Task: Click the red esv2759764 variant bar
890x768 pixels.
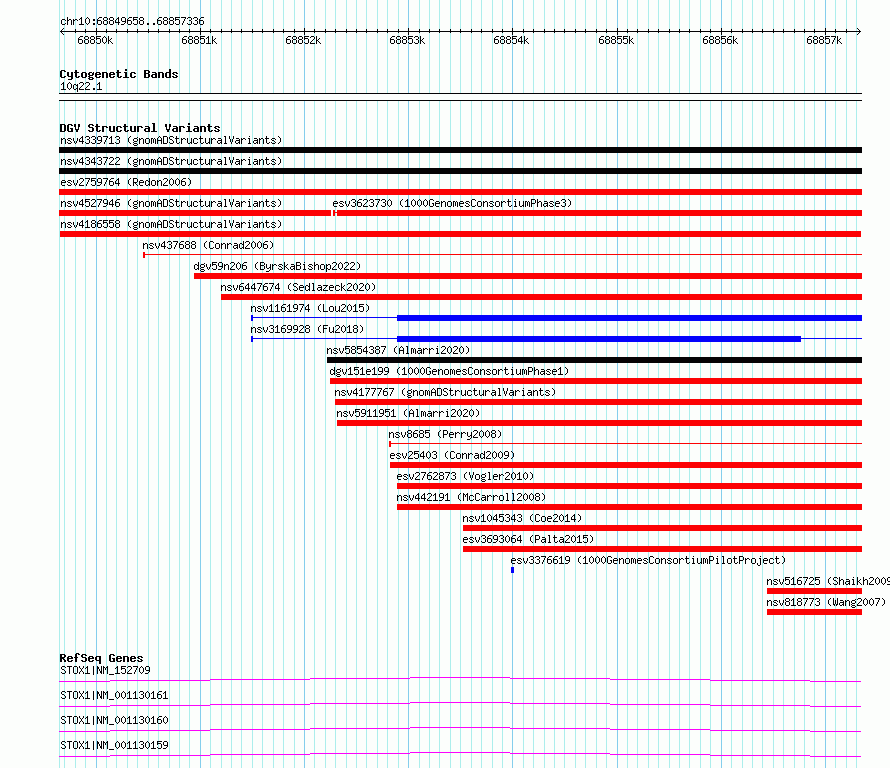Action: [460, 192]
